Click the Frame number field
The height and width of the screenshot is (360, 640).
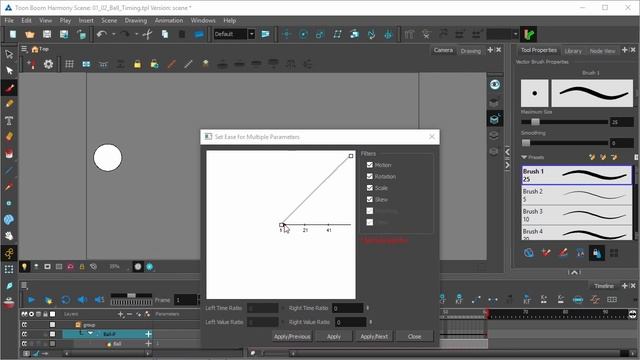[x=186, y=300]
